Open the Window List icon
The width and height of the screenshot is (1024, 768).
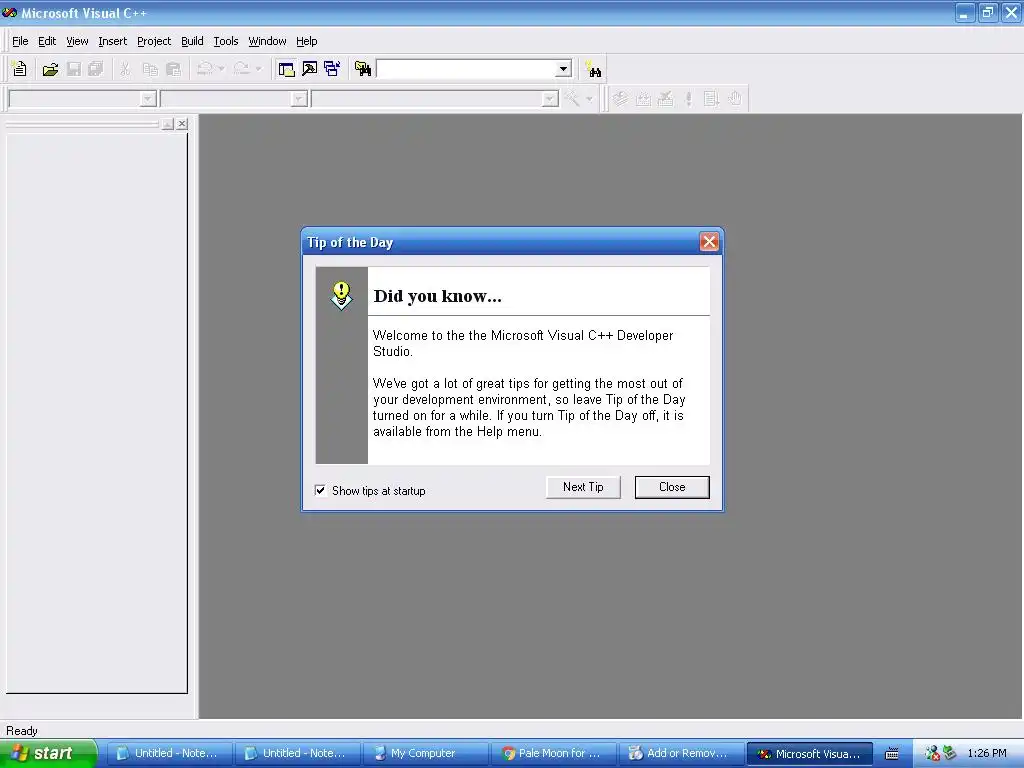pos(332,69)
